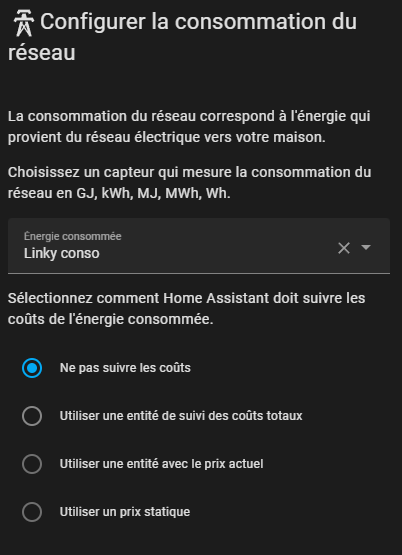Focus the Énergie consommée entity picker field

click(199, 246)
